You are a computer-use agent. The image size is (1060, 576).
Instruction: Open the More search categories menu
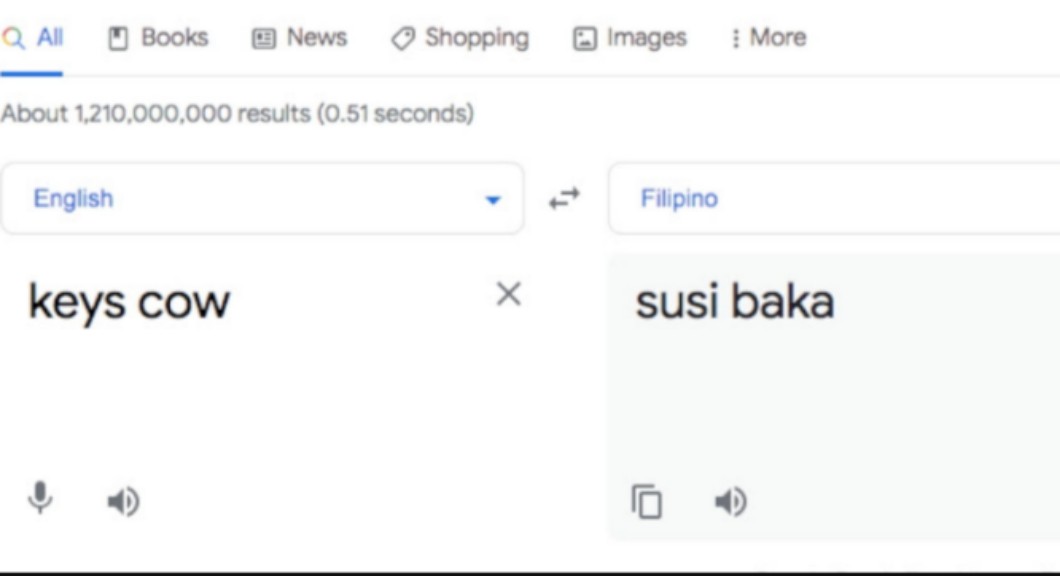coord(768,38)
